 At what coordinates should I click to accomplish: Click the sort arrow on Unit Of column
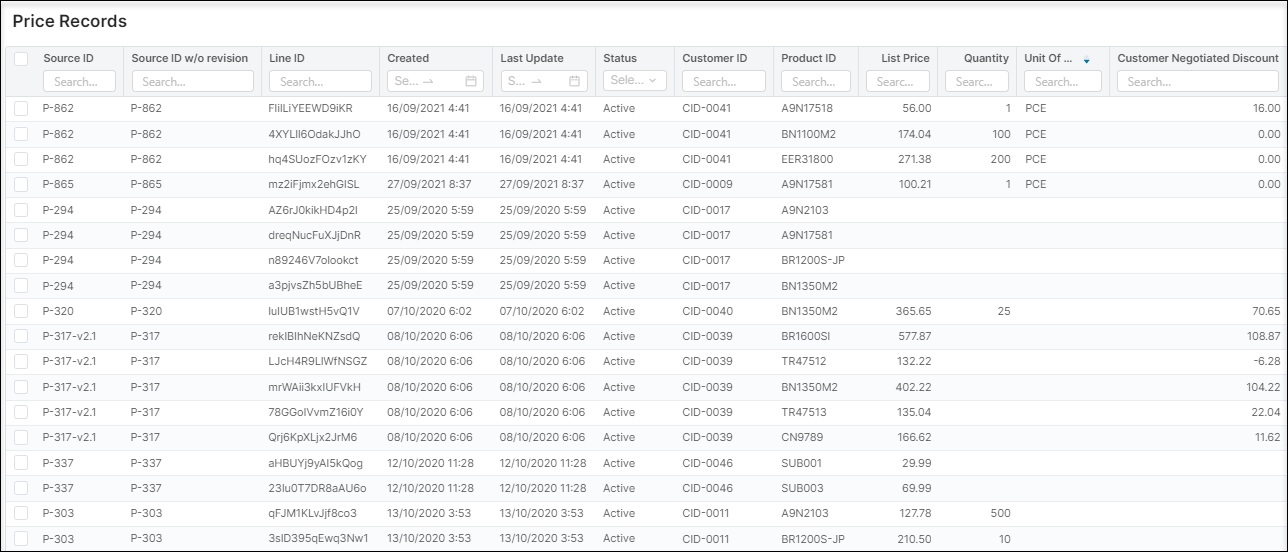pos(1087,60)
